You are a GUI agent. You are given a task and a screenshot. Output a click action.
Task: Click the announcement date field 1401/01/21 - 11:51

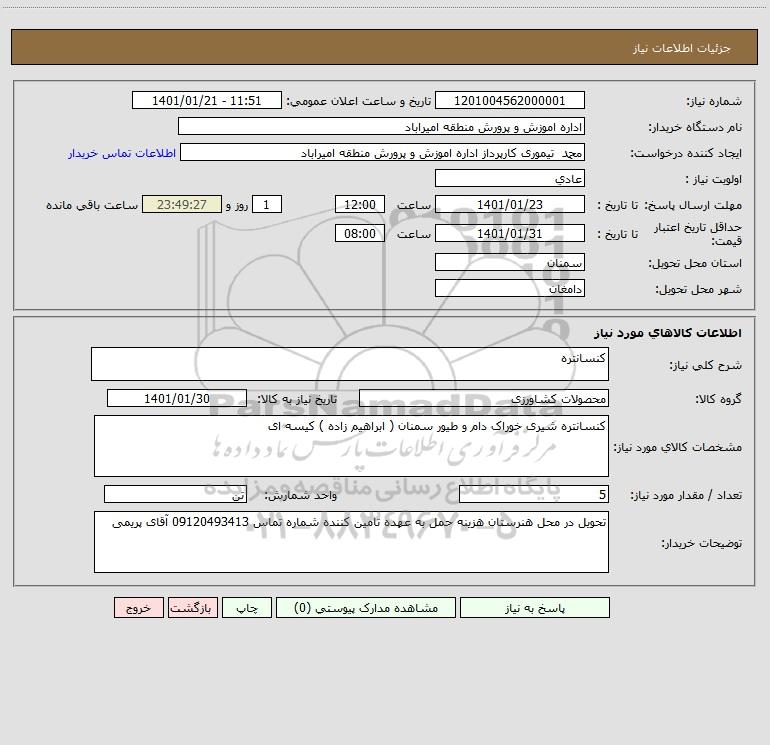[207, 100]
